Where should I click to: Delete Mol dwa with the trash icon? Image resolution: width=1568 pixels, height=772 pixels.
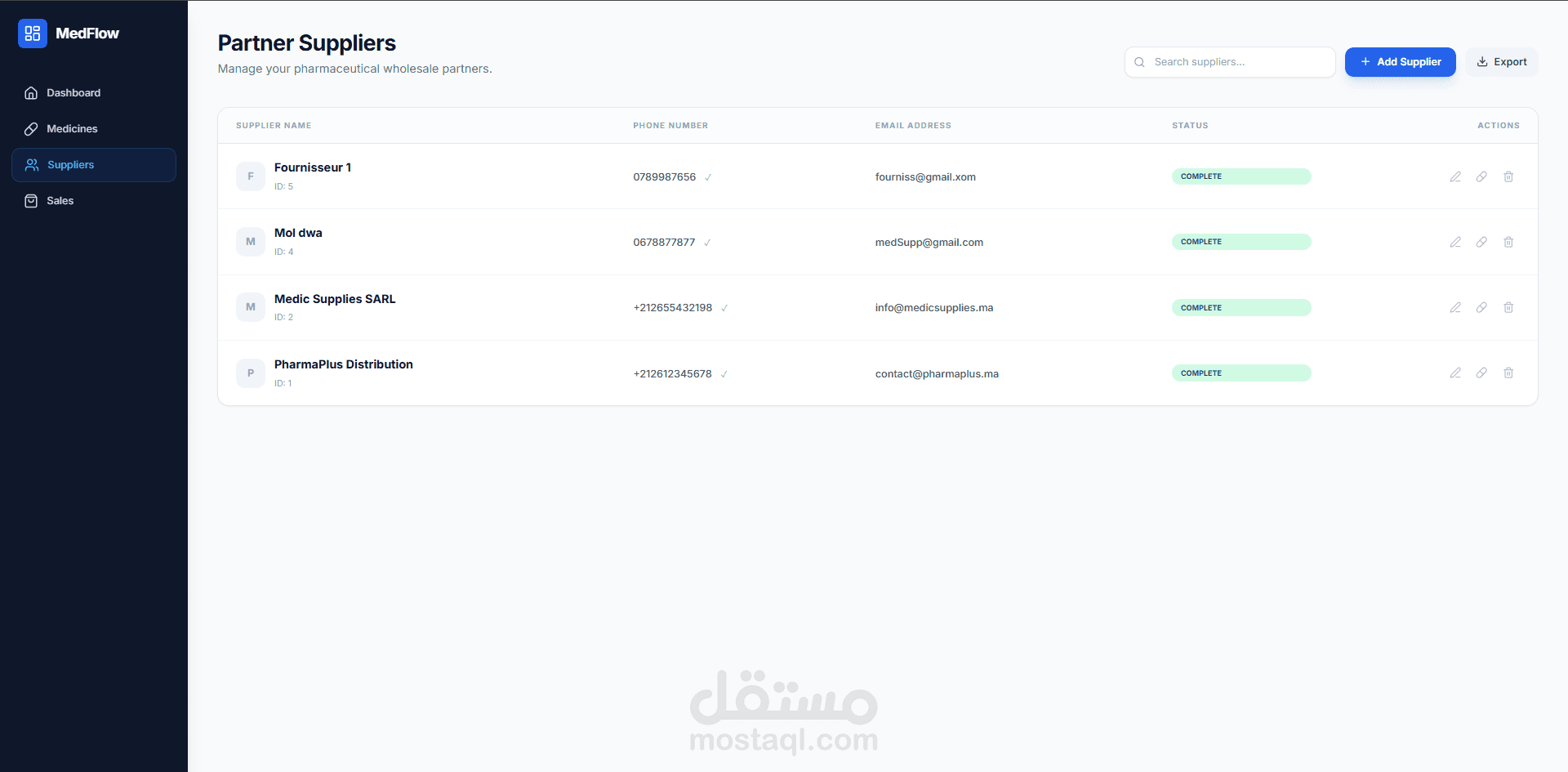coord(1508,242)
